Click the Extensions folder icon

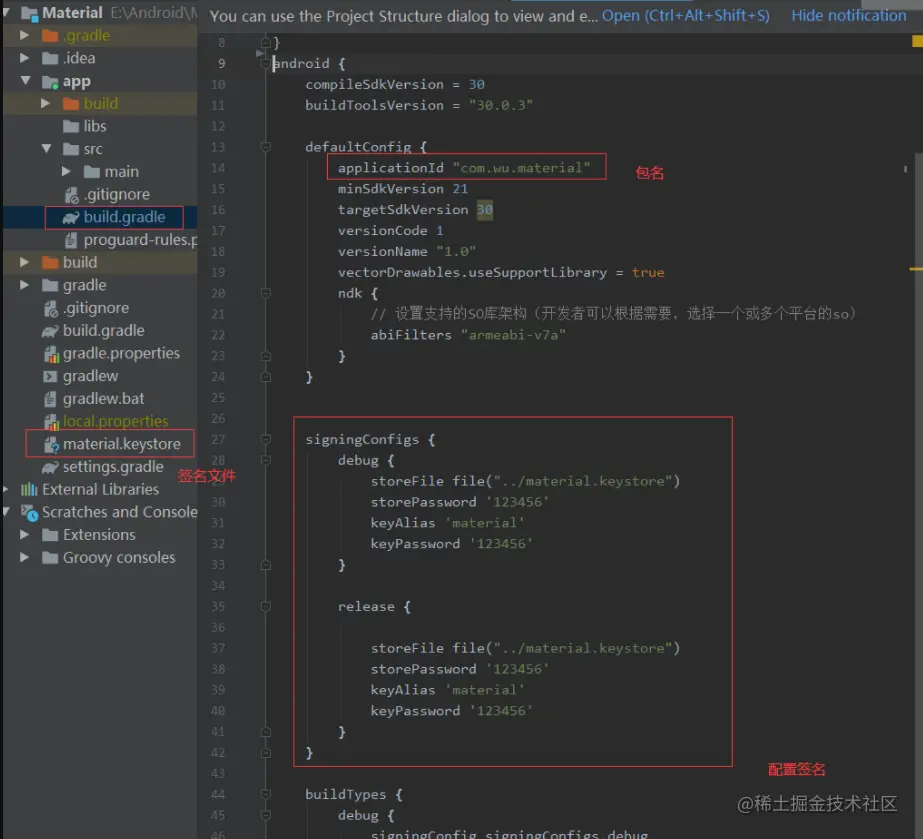tap(50, 535)
